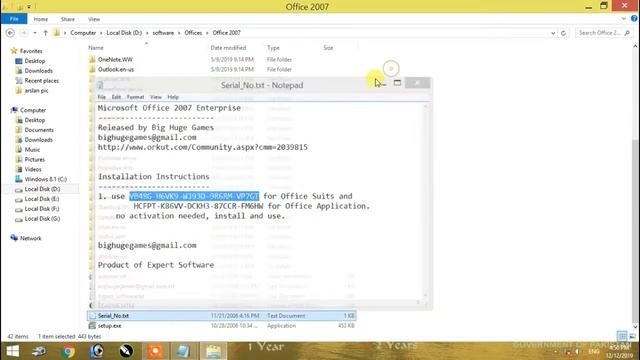Maximize the Serial_No.txt Notepad window
The image size is (640, 360).
397,83
